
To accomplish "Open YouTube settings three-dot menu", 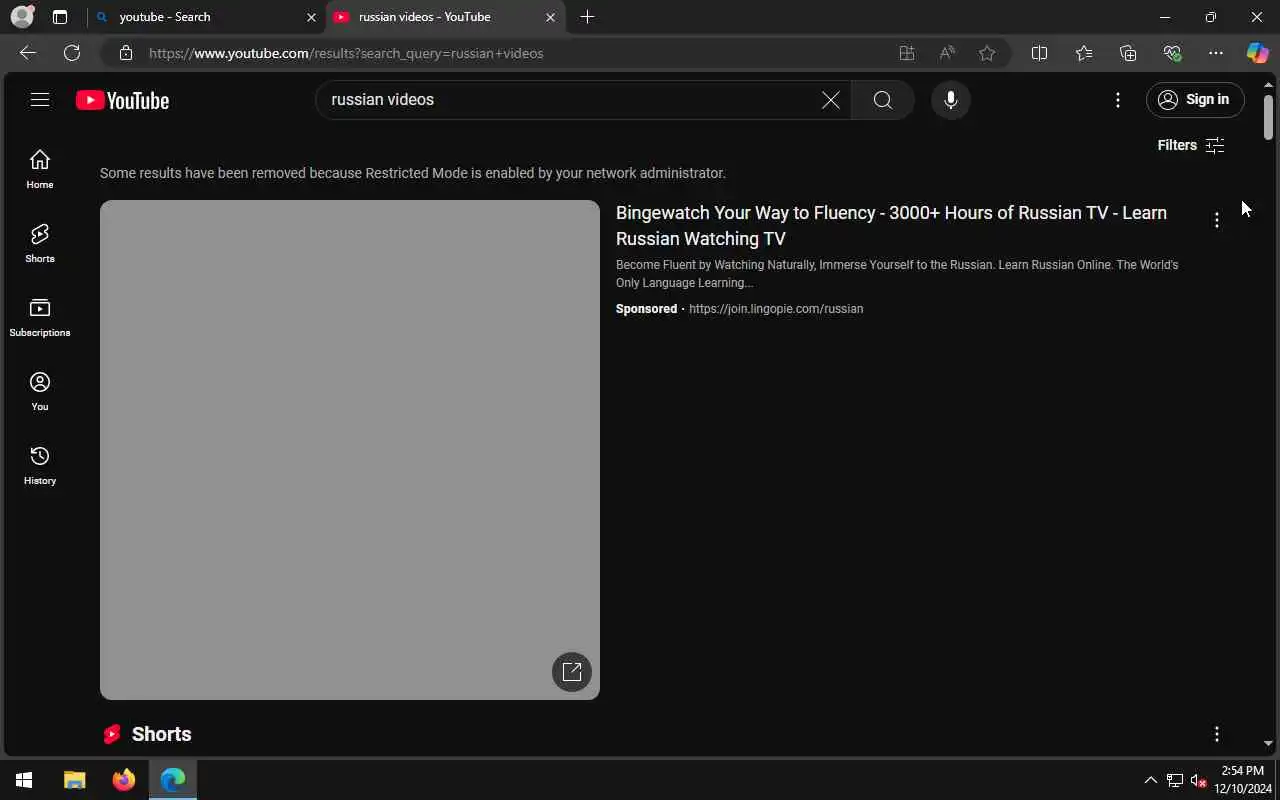I will [1118, 100].
